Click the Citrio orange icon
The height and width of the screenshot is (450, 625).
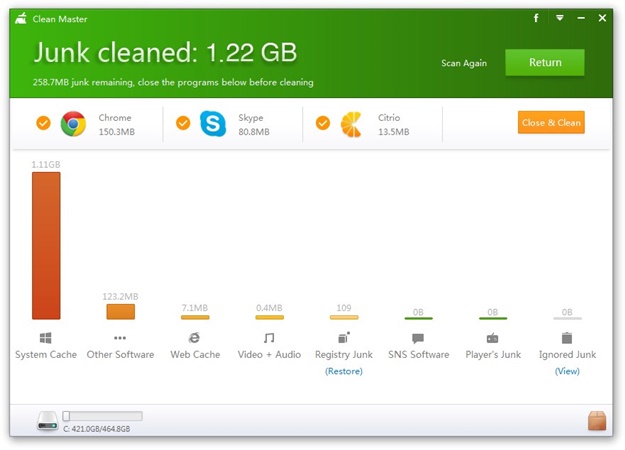point(351,124)
